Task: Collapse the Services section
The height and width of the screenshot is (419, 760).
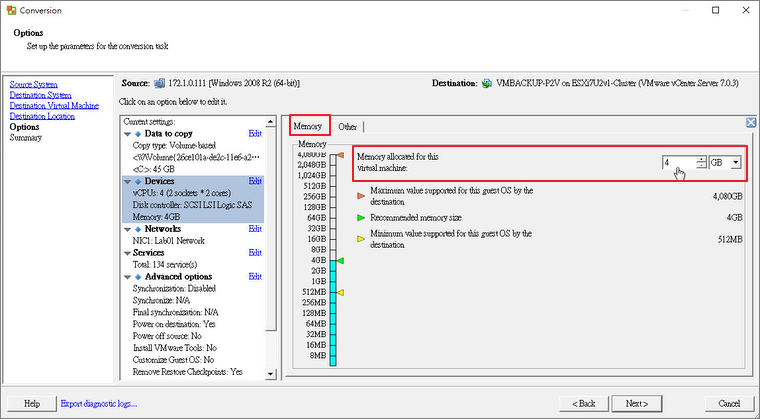Action: pos(127,253)
